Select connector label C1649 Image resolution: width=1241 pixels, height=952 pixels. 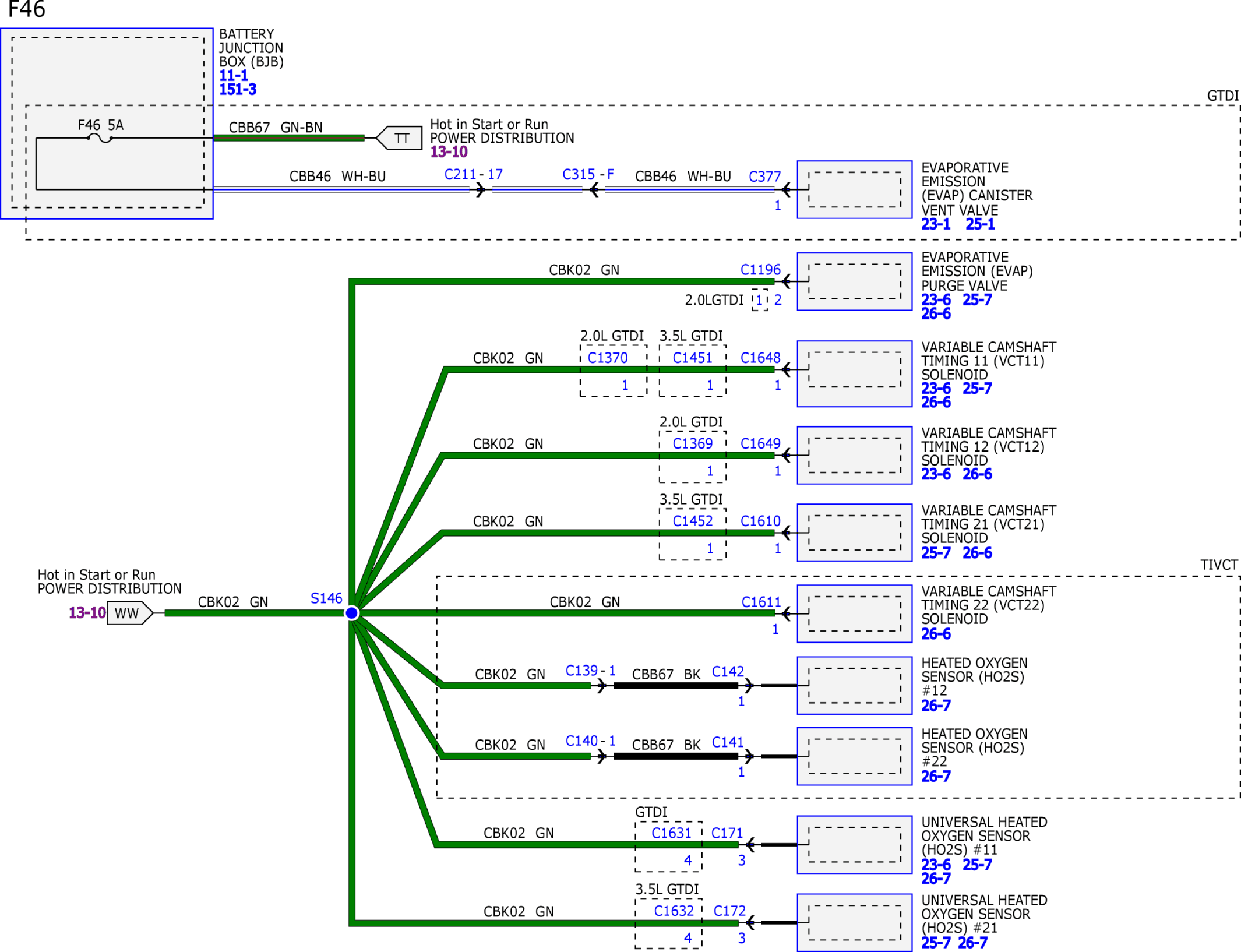(760, 444)
